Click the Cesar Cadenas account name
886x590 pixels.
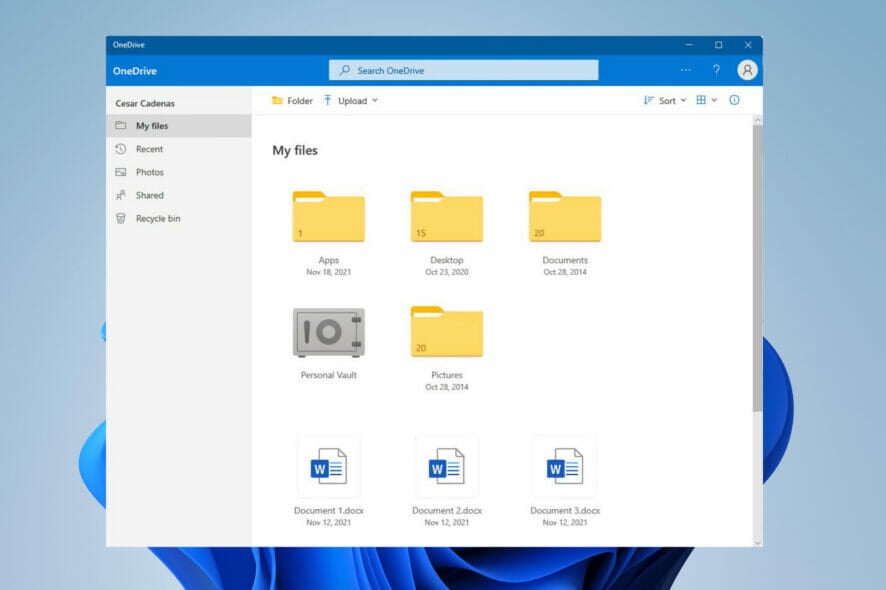pos(145,103)
